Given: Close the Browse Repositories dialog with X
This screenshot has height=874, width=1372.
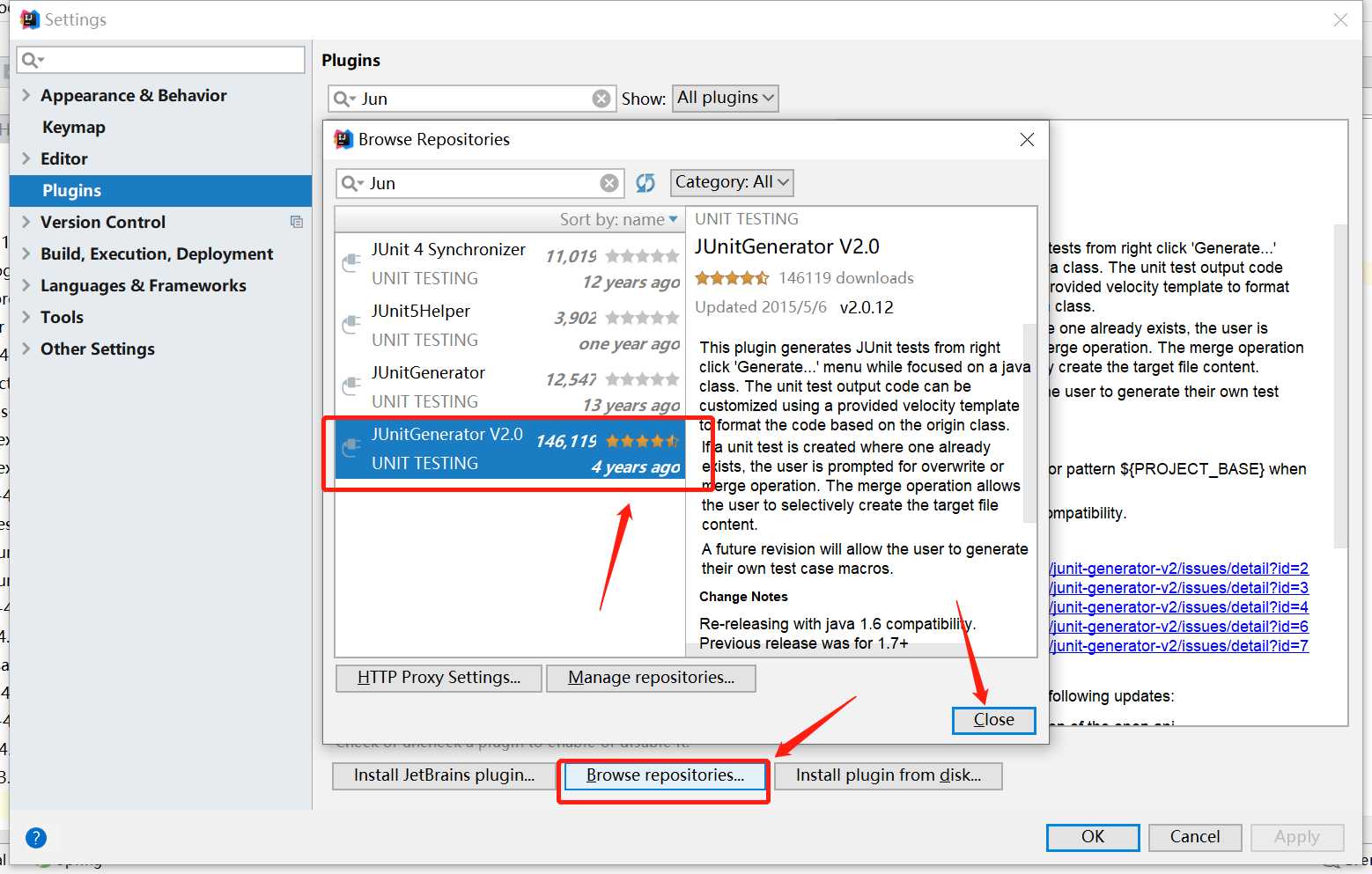Looking at the screenshot, I should click(x=1027, y=139).
